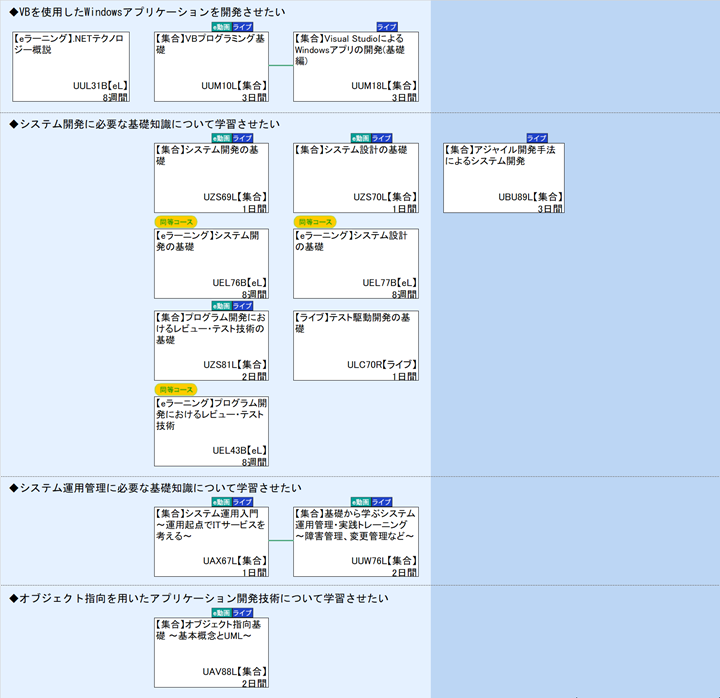720x698 pixels.
Task: Click ライブ badge above システム運用入門 course
Action: click(x=242, y=501)
